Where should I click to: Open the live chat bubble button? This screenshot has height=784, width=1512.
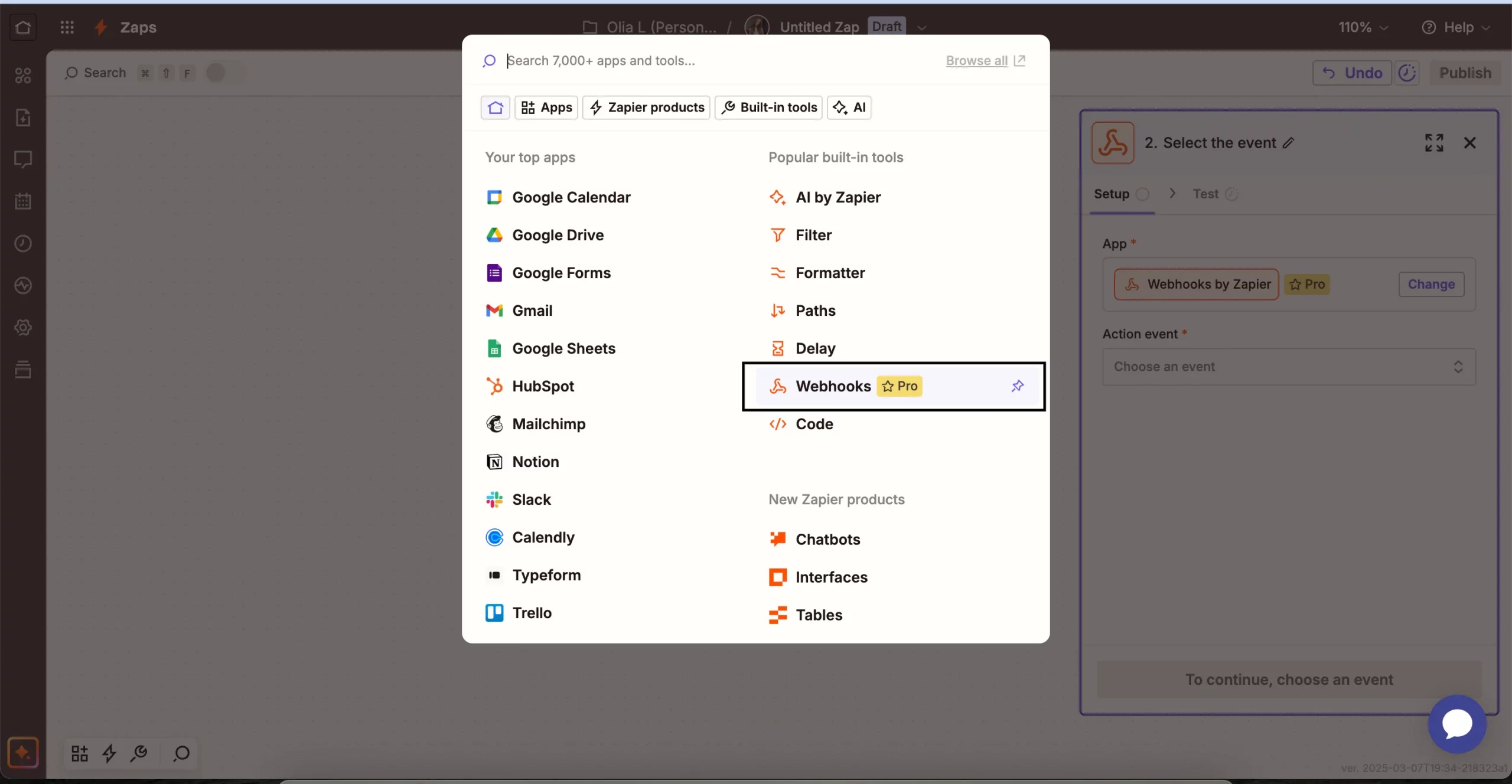click(x=1457, y=724)
